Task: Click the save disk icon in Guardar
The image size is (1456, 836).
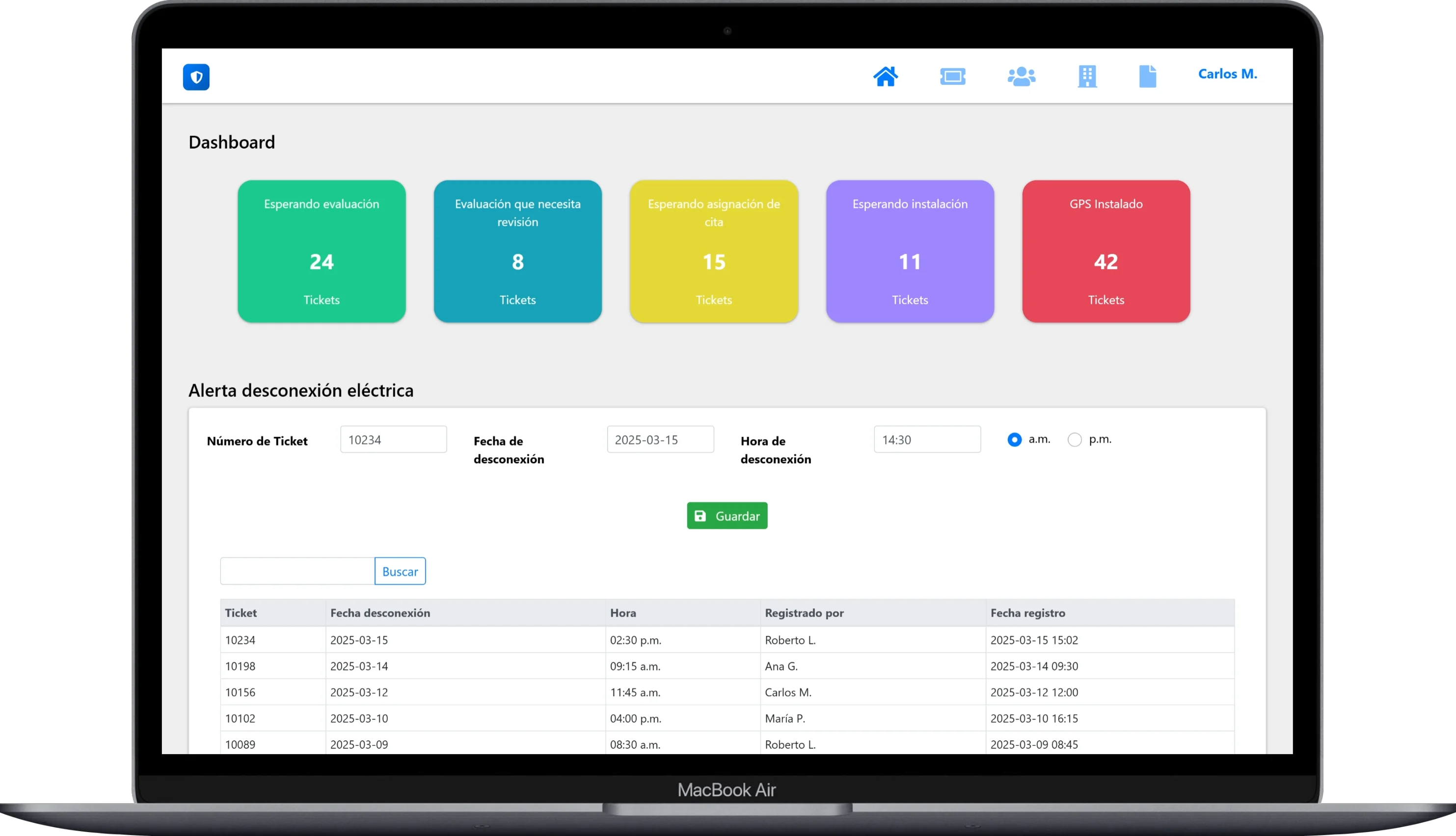Action: click(x=700, y=516)
